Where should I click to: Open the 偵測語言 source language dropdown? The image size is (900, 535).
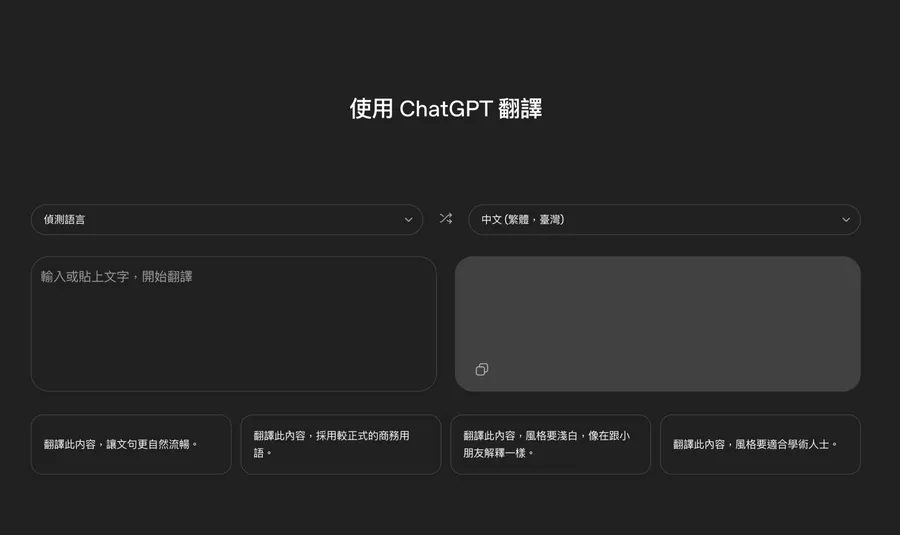click(227, 219)
